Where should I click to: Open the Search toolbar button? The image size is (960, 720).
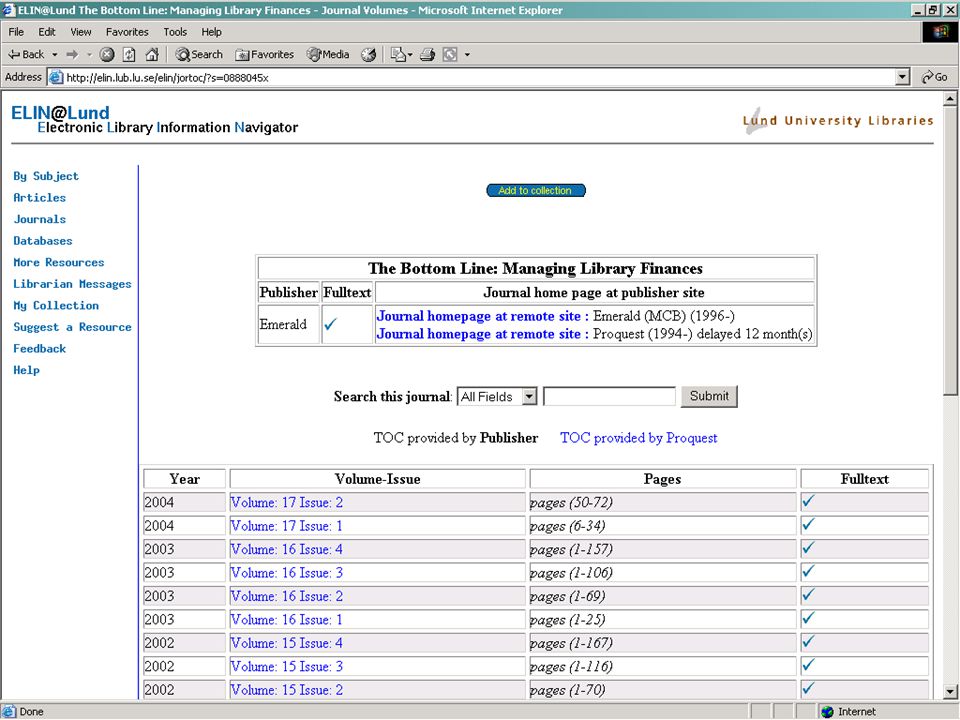point(199,54)
